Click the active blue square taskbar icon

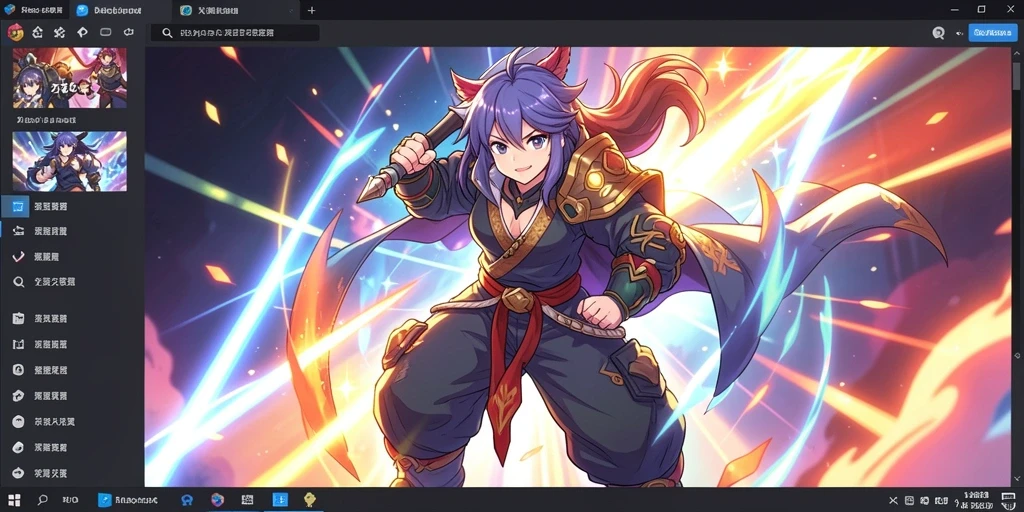pyautogui.click(x=280, y=500)
